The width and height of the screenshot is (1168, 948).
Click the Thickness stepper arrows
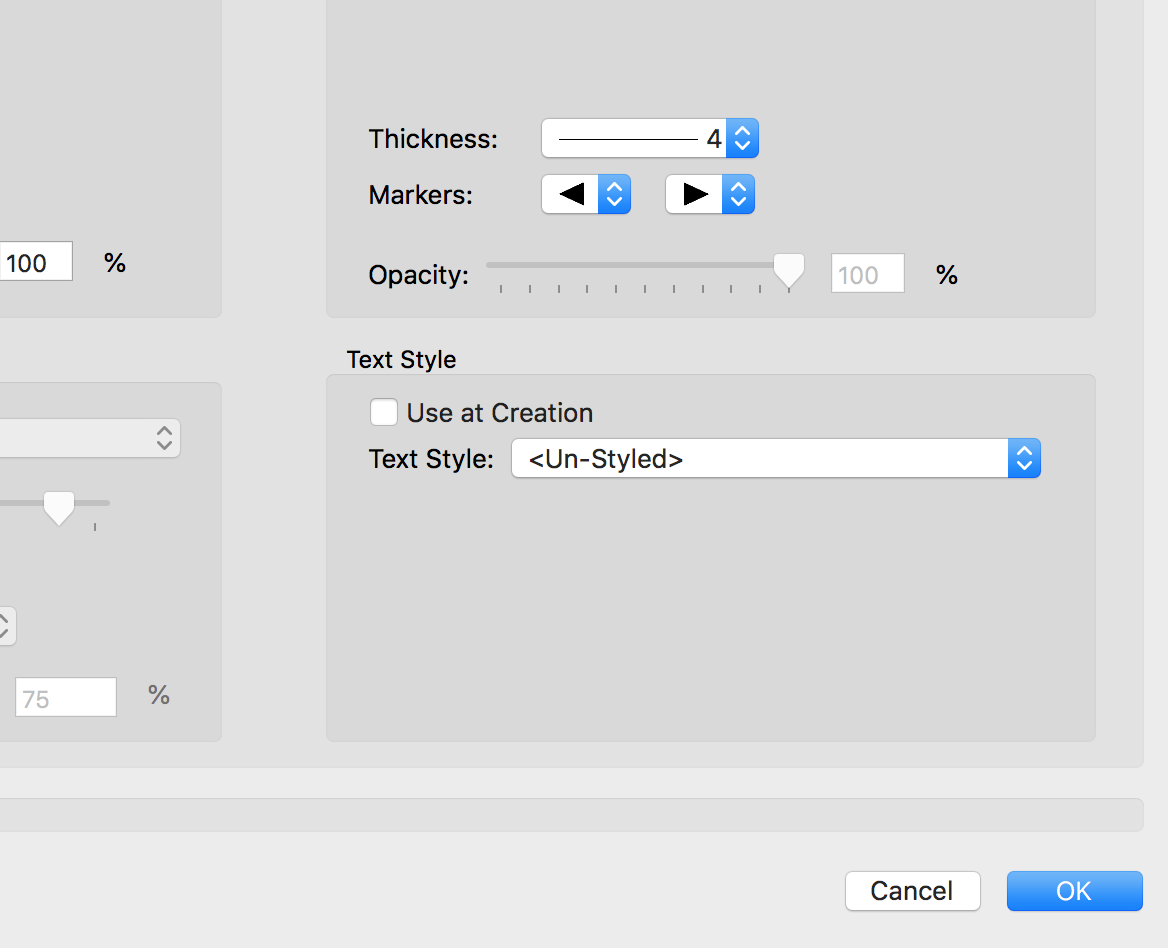[742, 138]
